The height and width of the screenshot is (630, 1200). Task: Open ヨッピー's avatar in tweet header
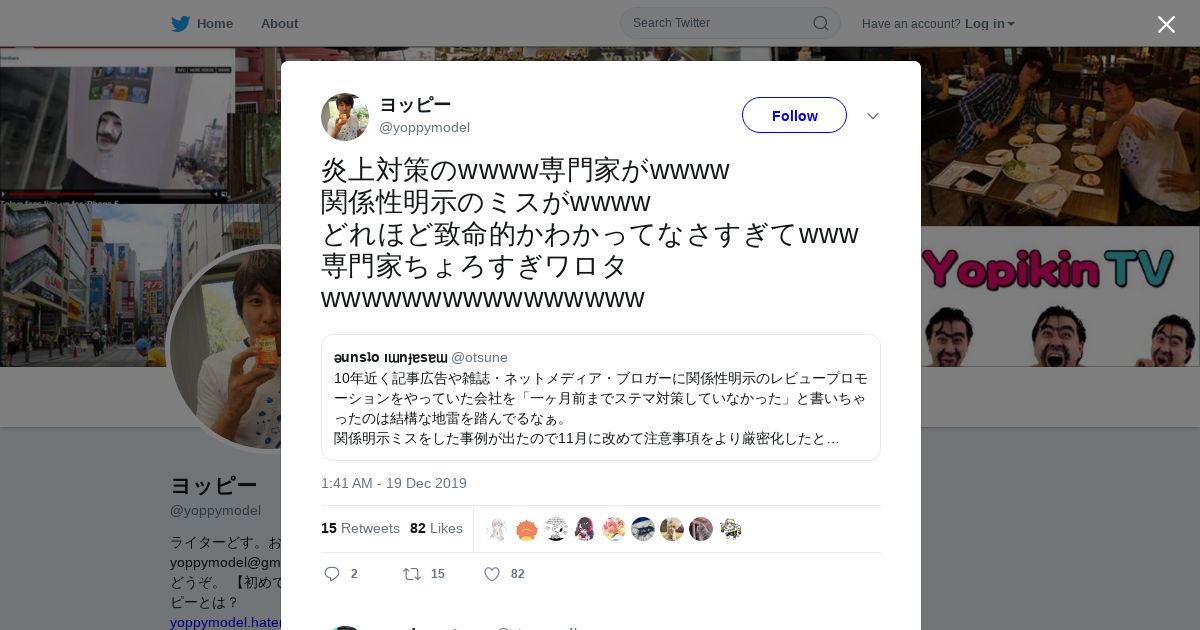click(345, 117)
